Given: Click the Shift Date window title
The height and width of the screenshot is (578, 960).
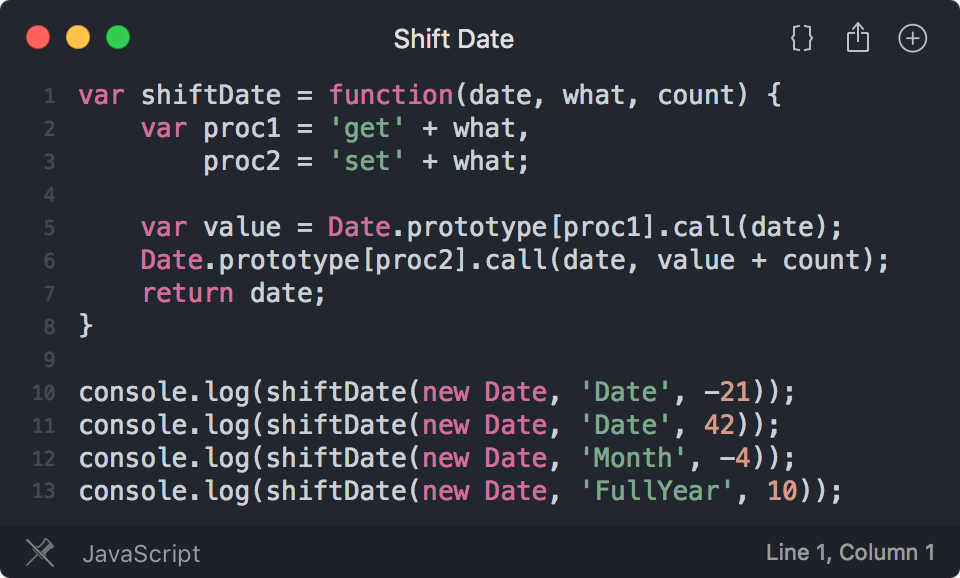Looking at the screenshot, I should coord(454,39).
